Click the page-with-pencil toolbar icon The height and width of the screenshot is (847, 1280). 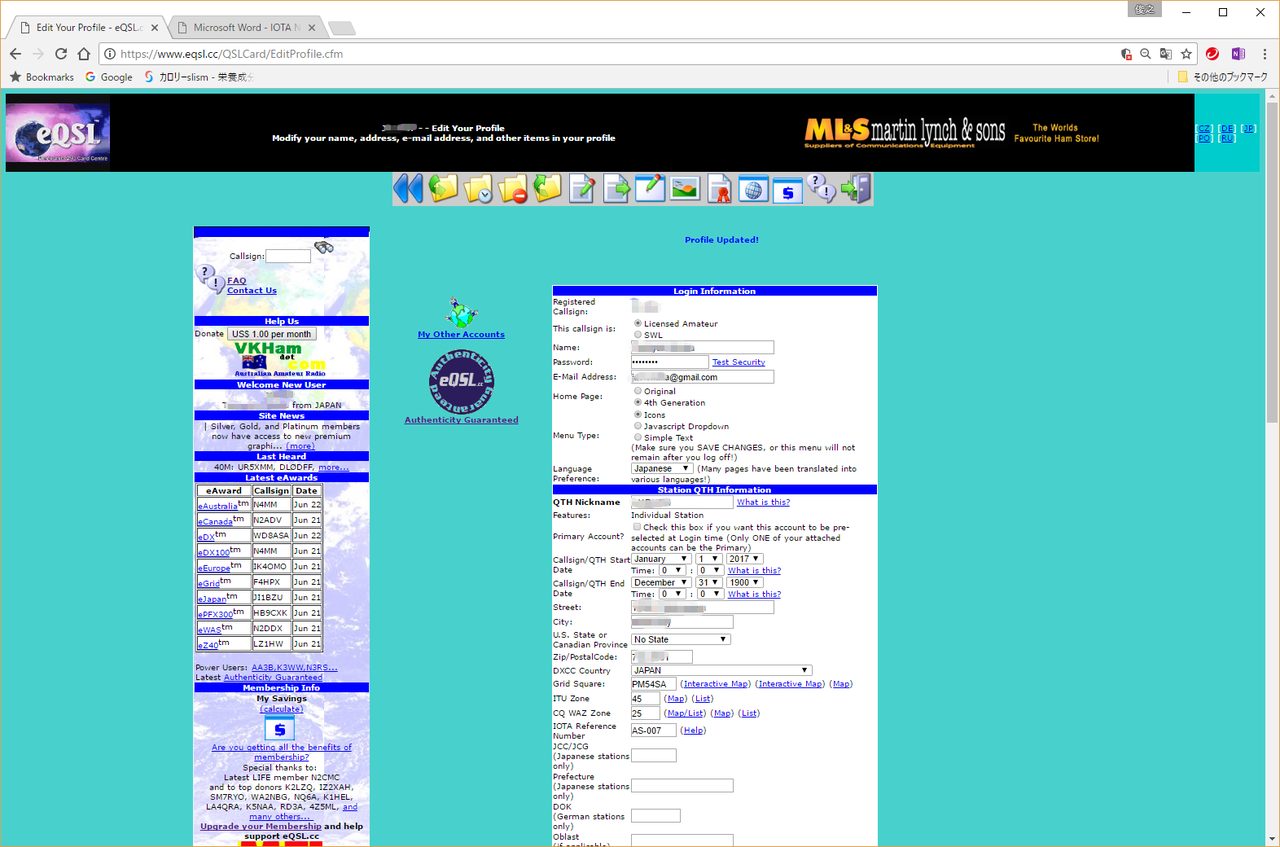click(x=582, y=188)
